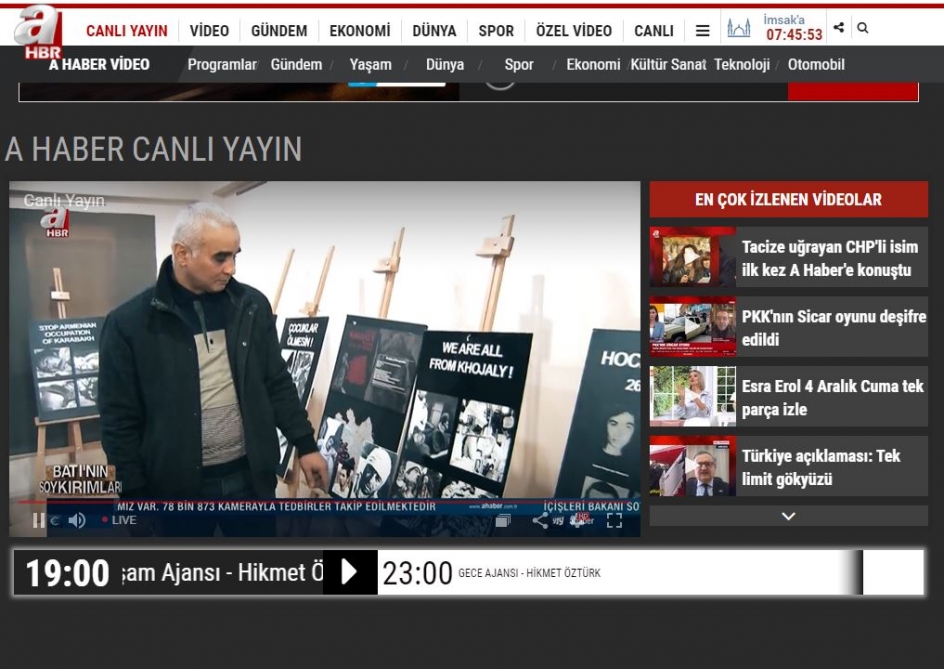Select Otomobil in video submenu
The width and height of the screenshot is (944, 669).
pos(816,64)
